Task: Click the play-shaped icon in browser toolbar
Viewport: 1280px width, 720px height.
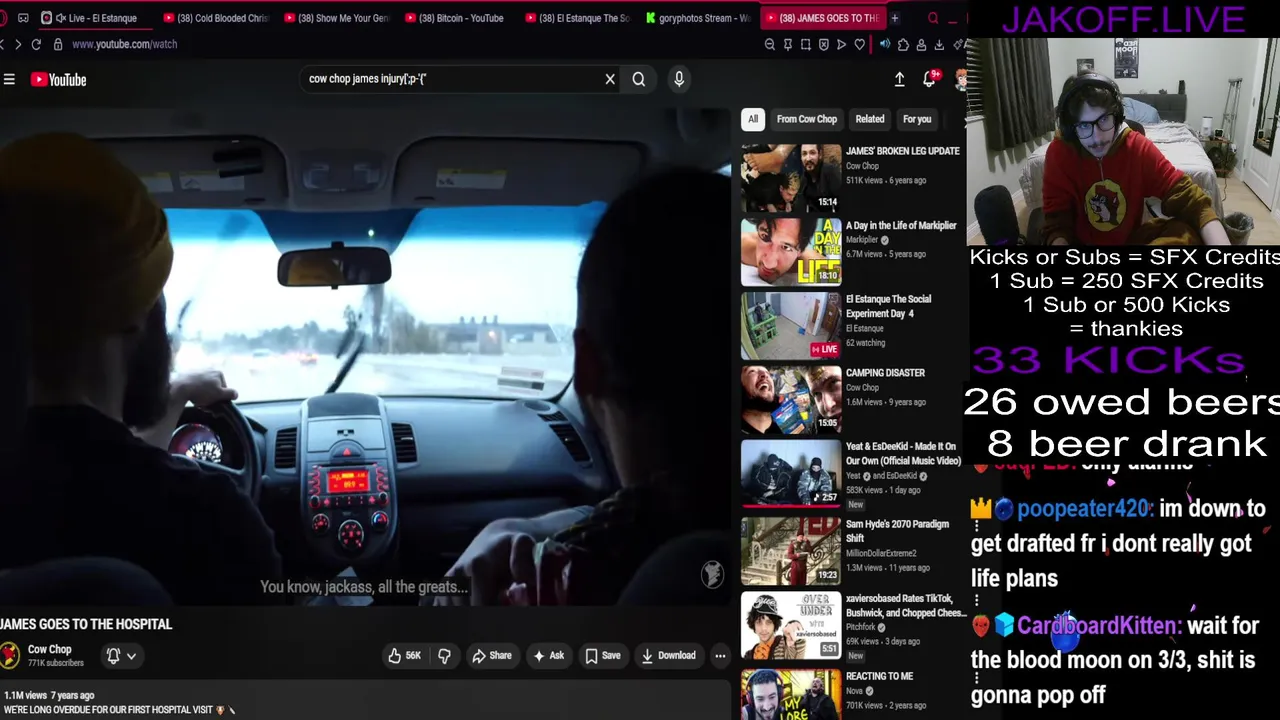Action: pyautogui.click(x=841, y=44)
